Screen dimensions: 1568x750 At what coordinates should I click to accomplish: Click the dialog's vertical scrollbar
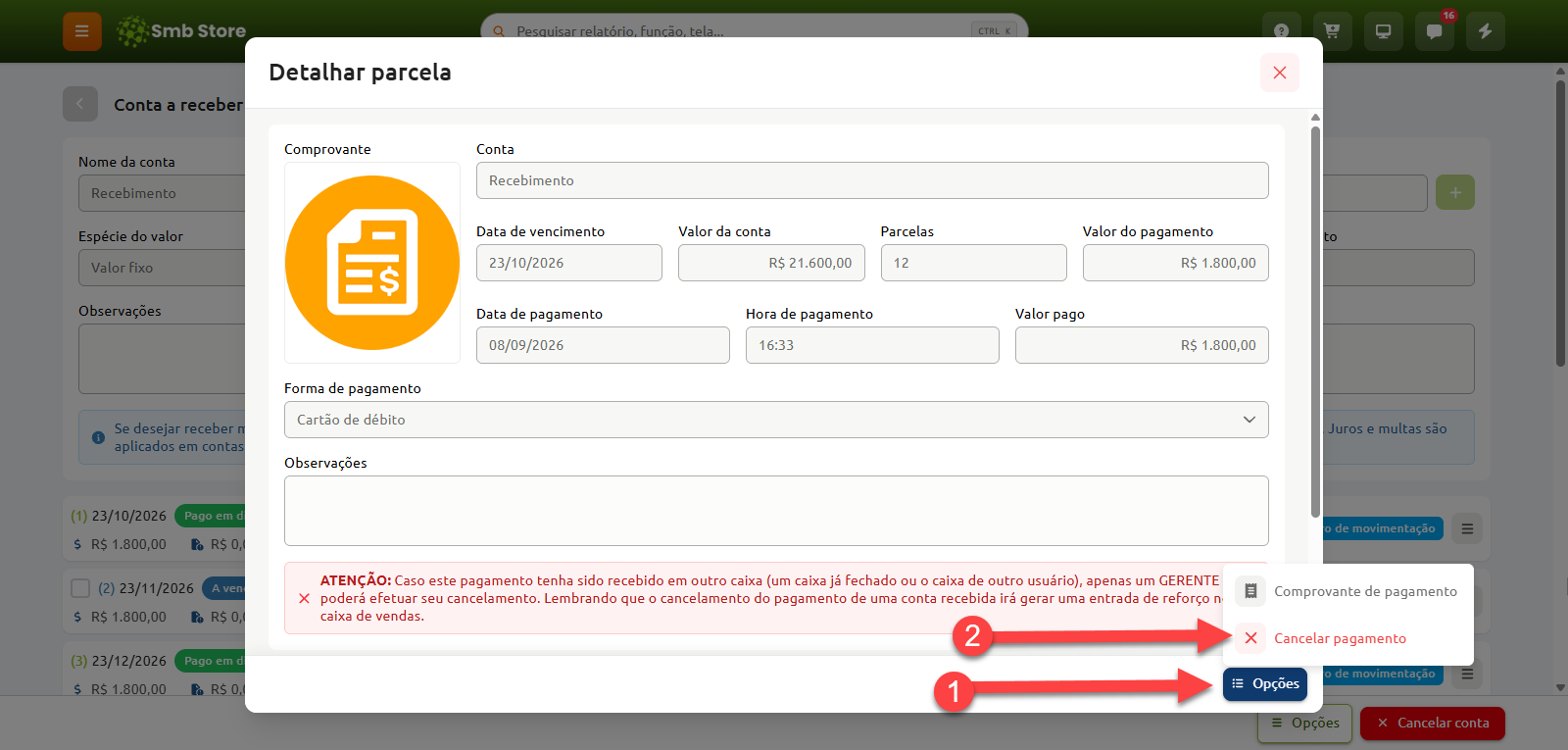[x=1315, y=321]
